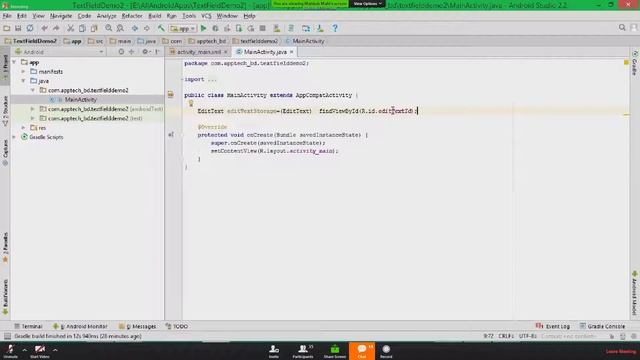Run the app with green play icon
Screen dimensions: 640x360
click(x=203, y=28)
